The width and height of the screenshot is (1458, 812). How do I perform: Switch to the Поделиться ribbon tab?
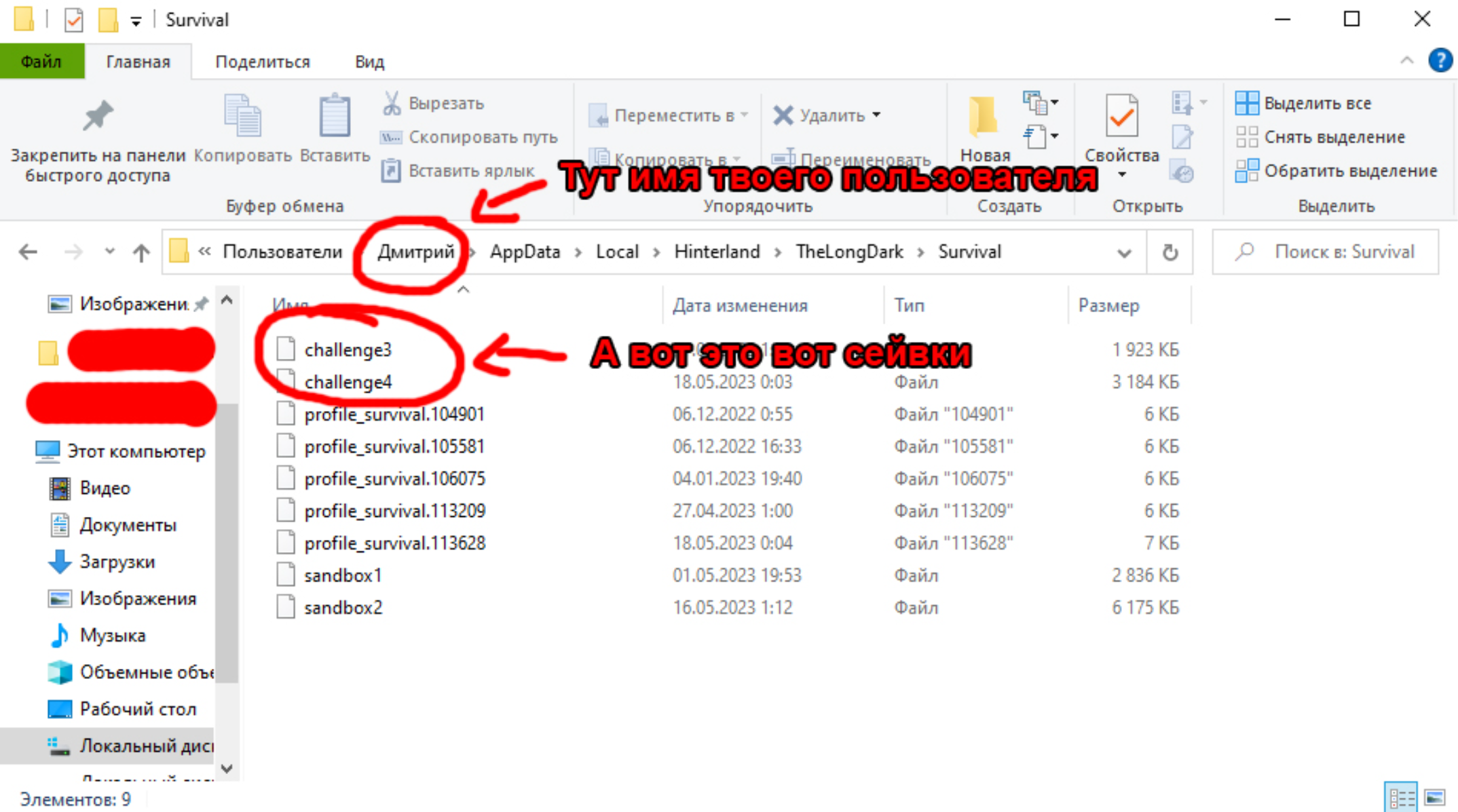263,62
